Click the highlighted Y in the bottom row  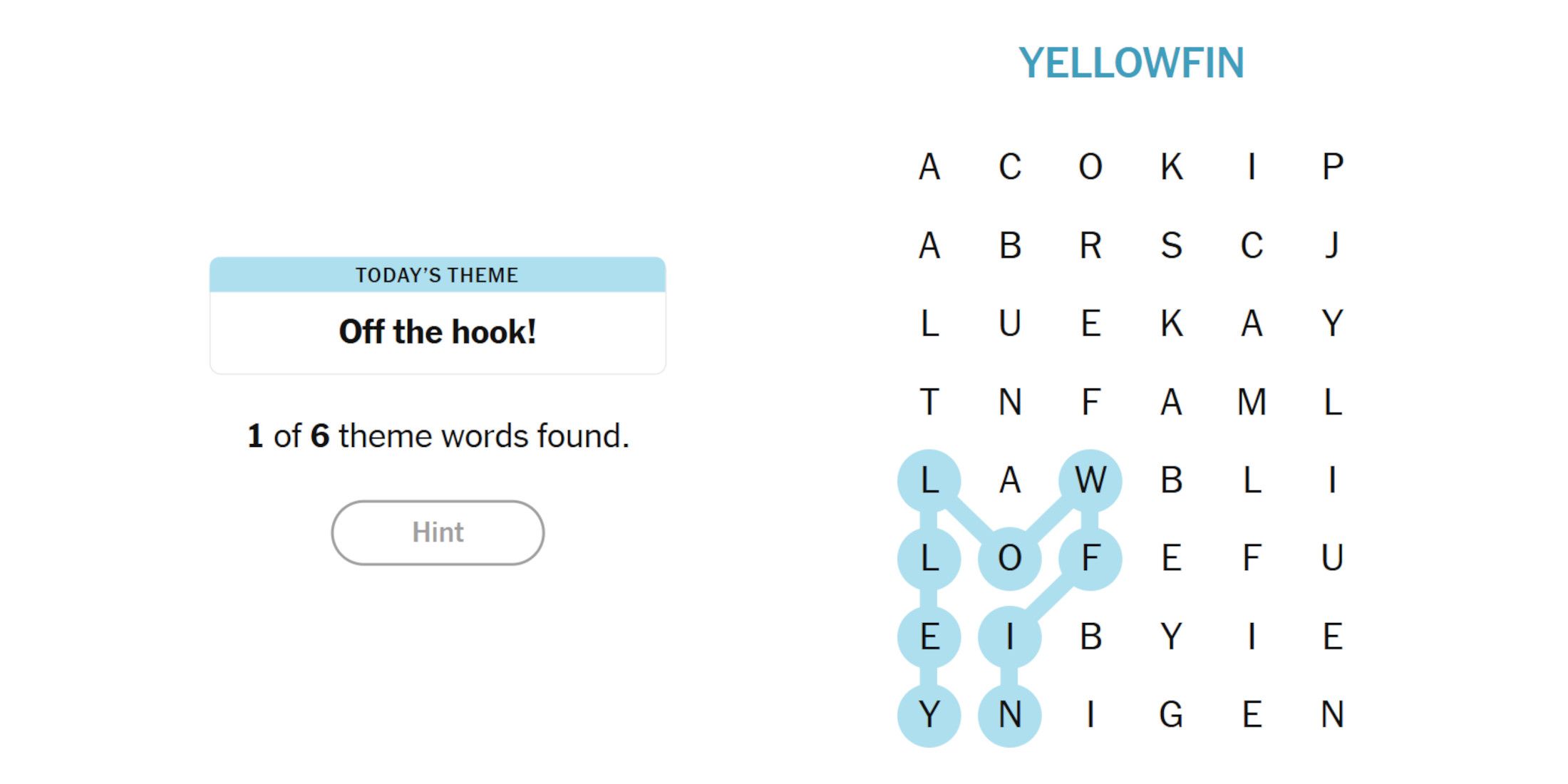[929, 714]
